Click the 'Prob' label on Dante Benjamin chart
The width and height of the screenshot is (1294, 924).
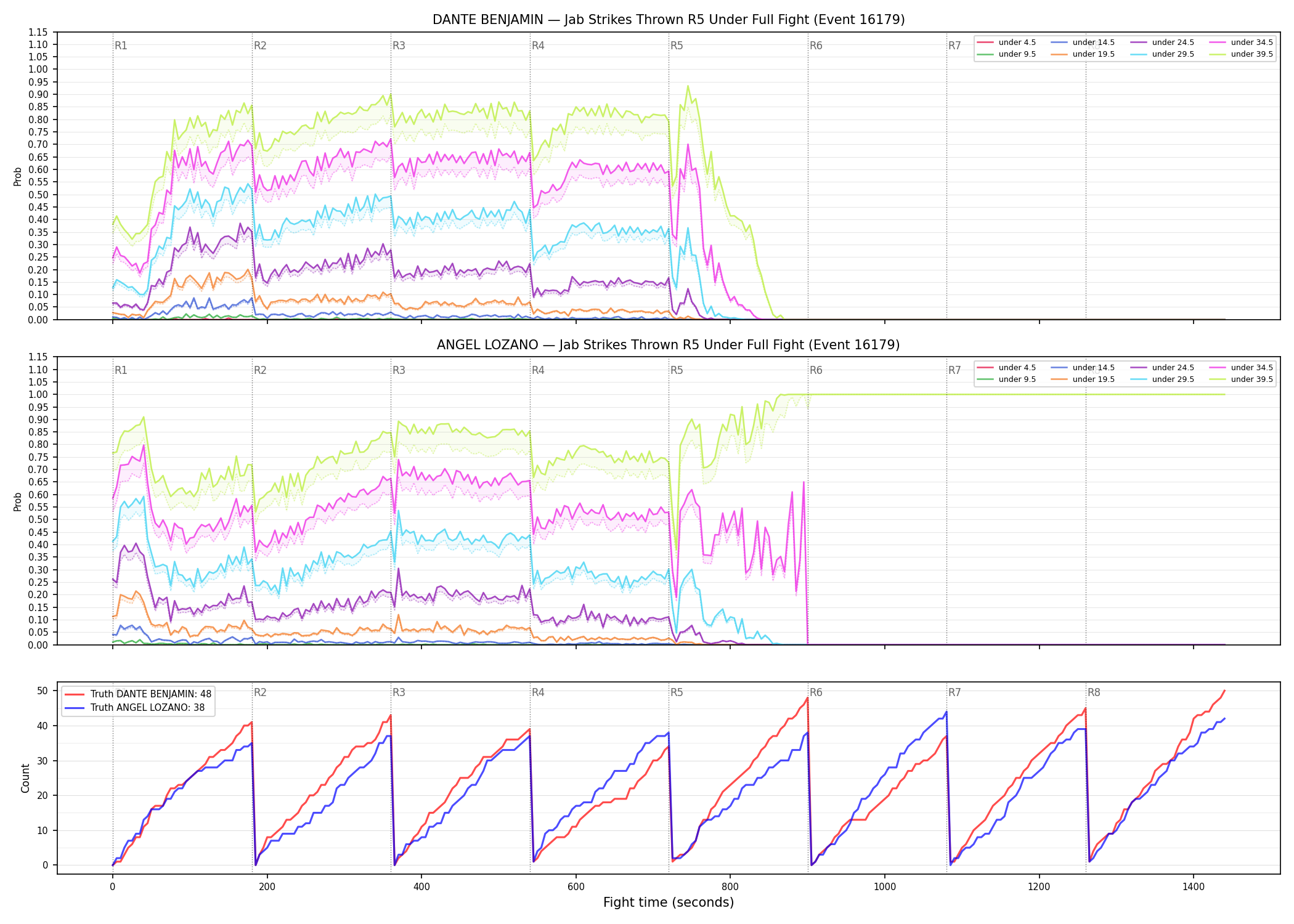(x=18, y=176)
